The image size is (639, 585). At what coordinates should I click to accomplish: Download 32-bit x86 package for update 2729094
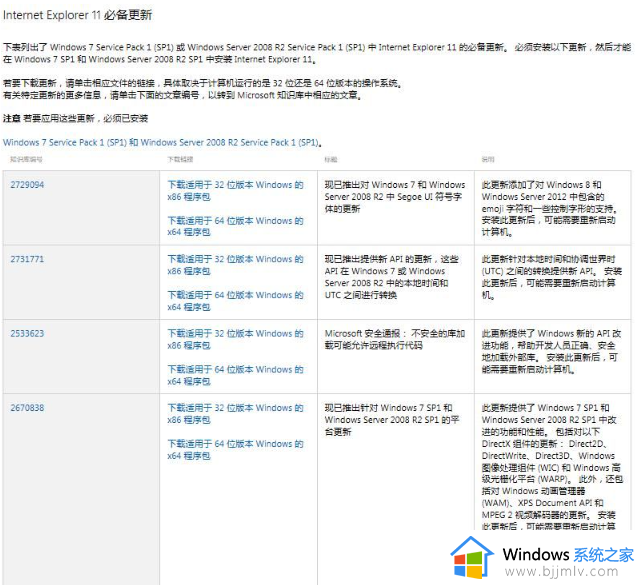point(236,191)
